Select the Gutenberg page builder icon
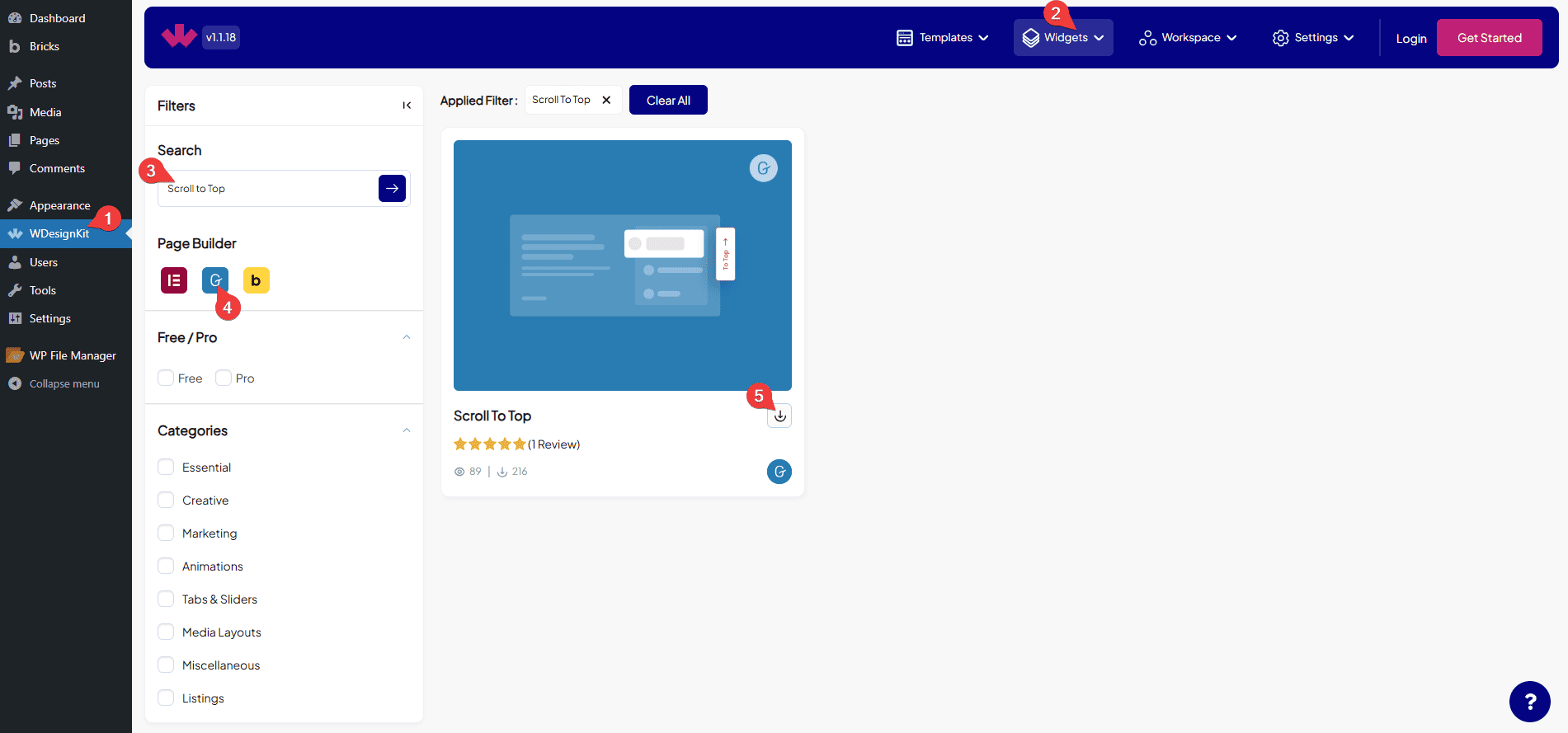Image resolution: width=1568 pixels, height=733 pixels. [x=215, y=280]
